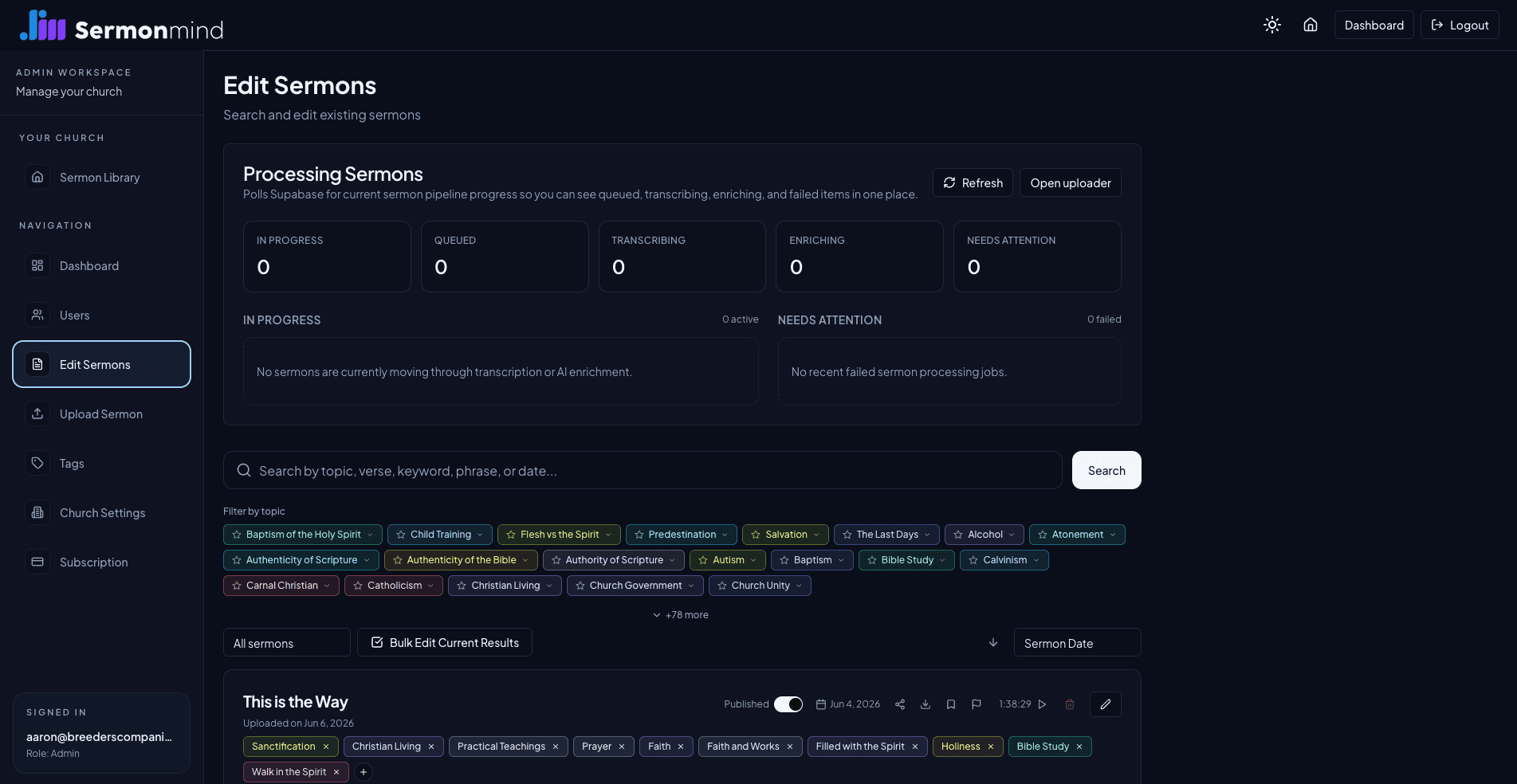Expand Autism topic chevron
Screen dimensions: 1517x784
[x=753, y=560]
